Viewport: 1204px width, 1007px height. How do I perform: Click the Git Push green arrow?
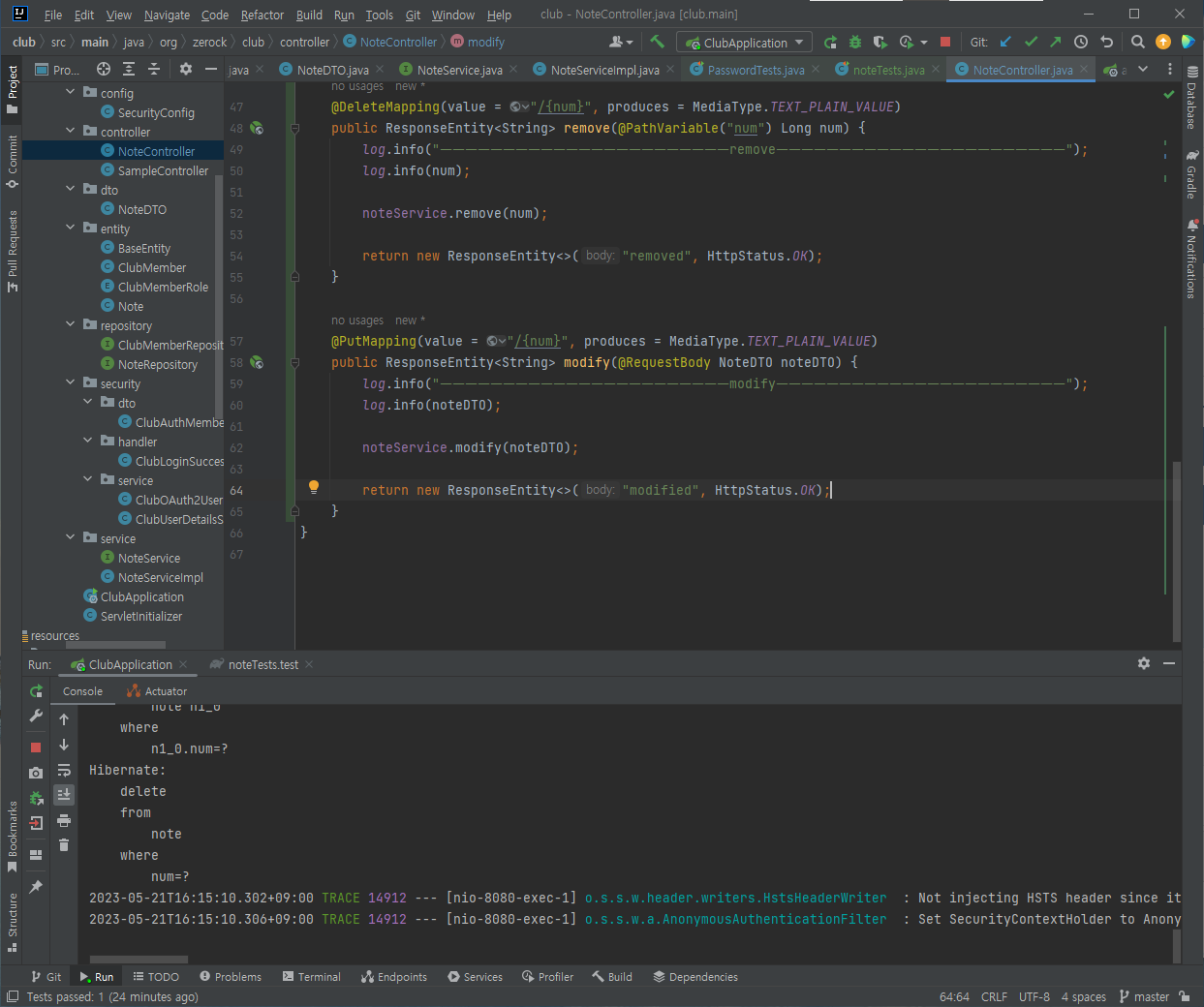point(1056,42)
